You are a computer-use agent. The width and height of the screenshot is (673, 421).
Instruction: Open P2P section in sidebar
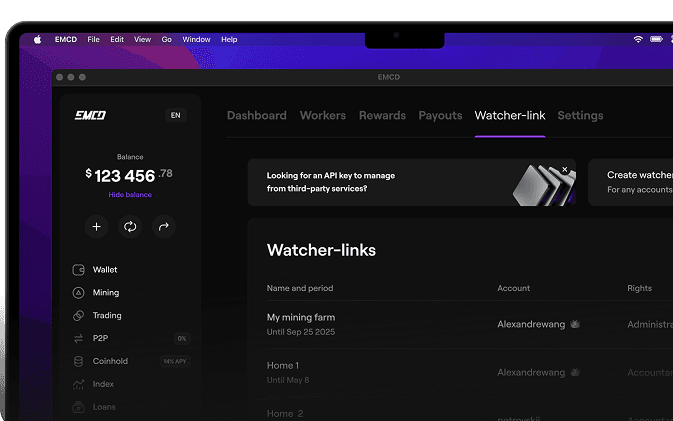click(x=100, y=339)
